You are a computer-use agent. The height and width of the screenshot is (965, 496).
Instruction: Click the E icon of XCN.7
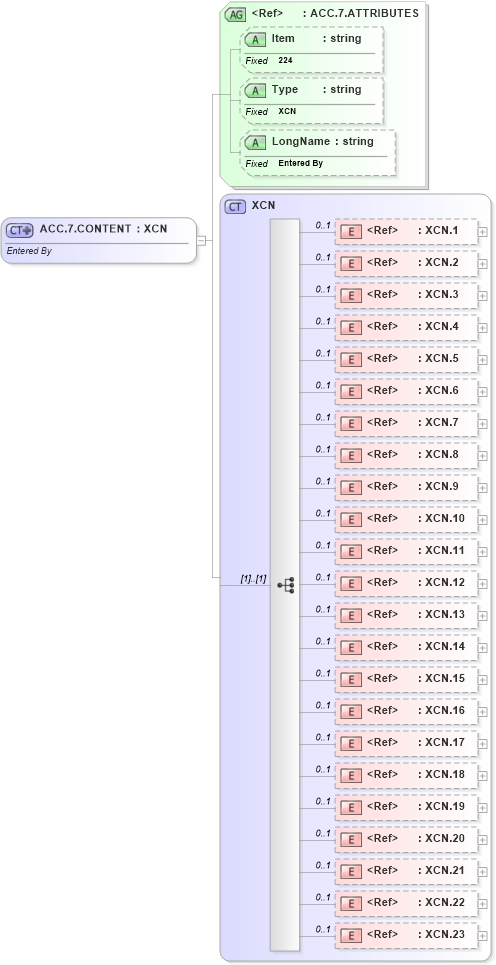point(351,424)
